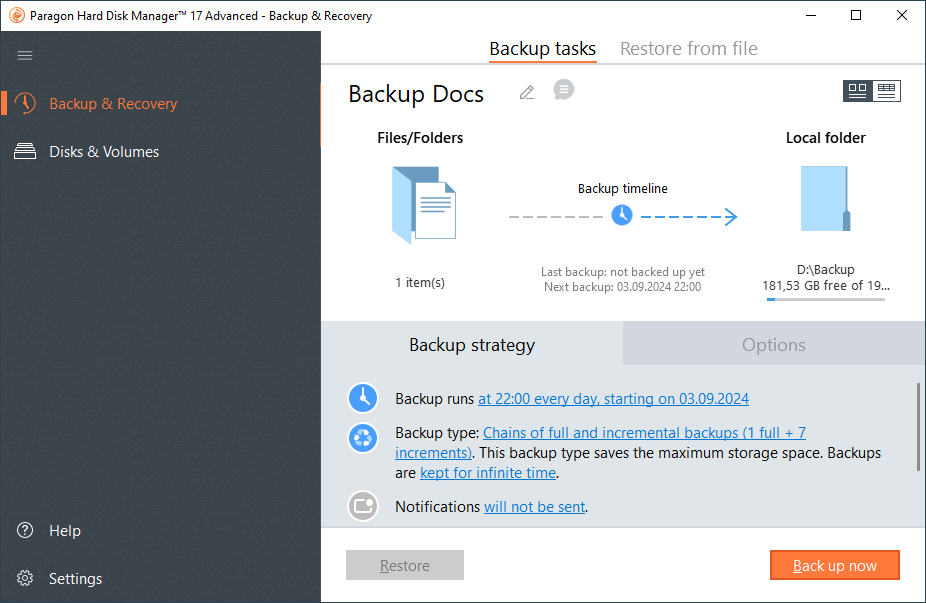The image size is (926, 603).
Task: Start backup with Back up now
Action: click(834, 565)
